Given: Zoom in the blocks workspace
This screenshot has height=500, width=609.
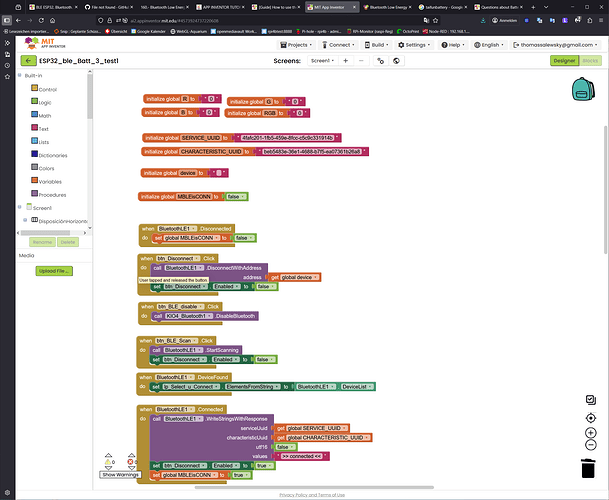Looking at the screenshot, I should [x=590, y=432].
